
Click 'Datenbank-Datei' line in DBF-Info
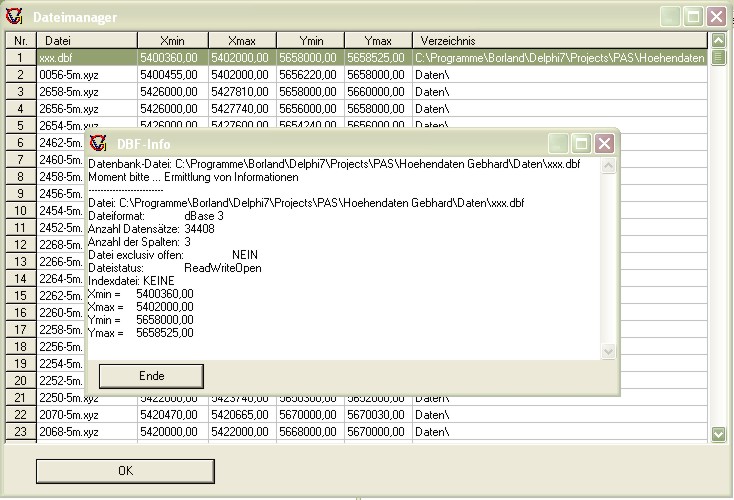pos(334,164)
